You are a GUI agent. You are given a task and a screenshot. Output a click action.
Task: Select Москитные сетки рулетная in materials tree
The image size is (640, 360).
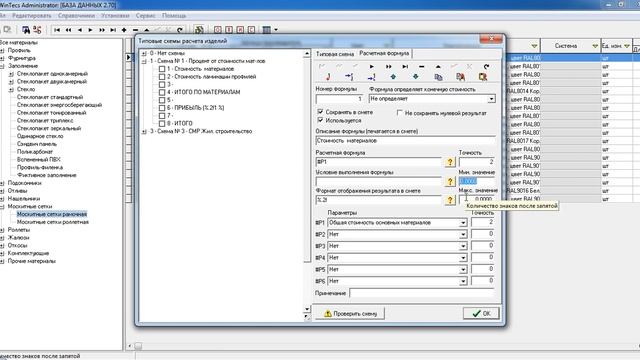click(53, 222)
